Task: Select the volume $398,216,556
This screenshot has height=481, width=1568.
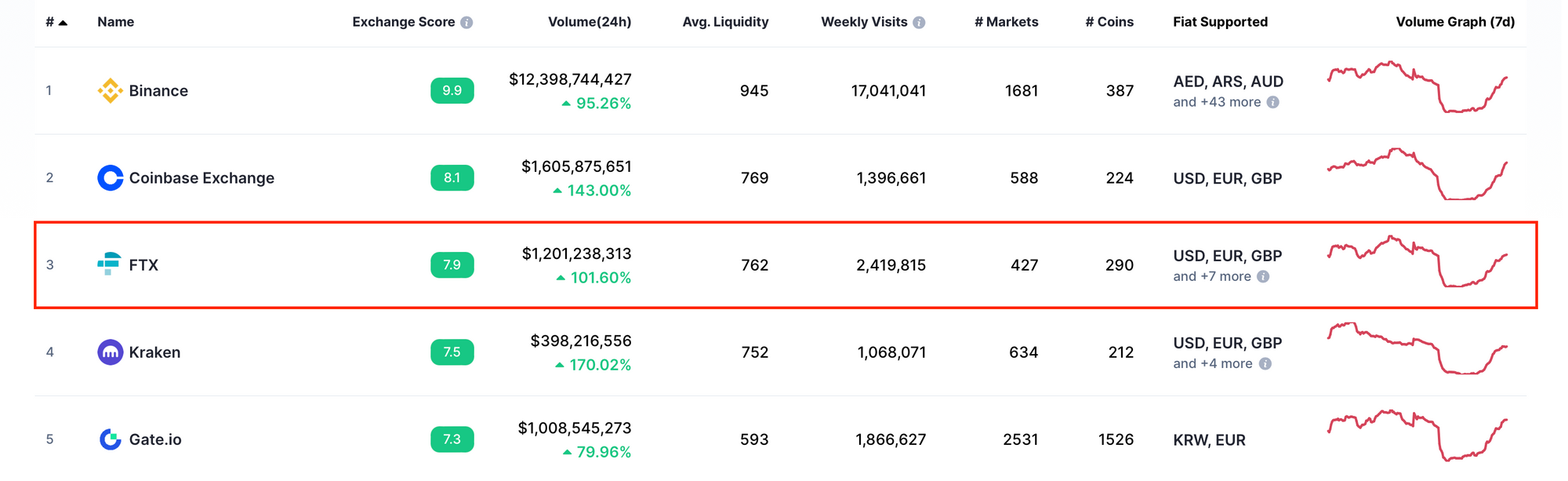Action: (x=581, y=341)
